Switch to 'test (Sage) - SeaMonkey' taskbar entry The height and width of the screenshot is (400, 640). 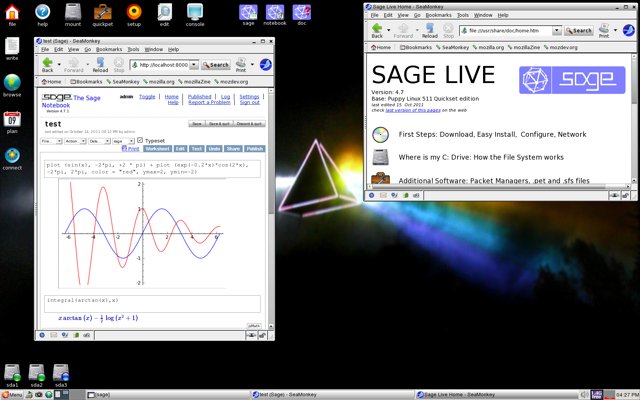point(331,395)
